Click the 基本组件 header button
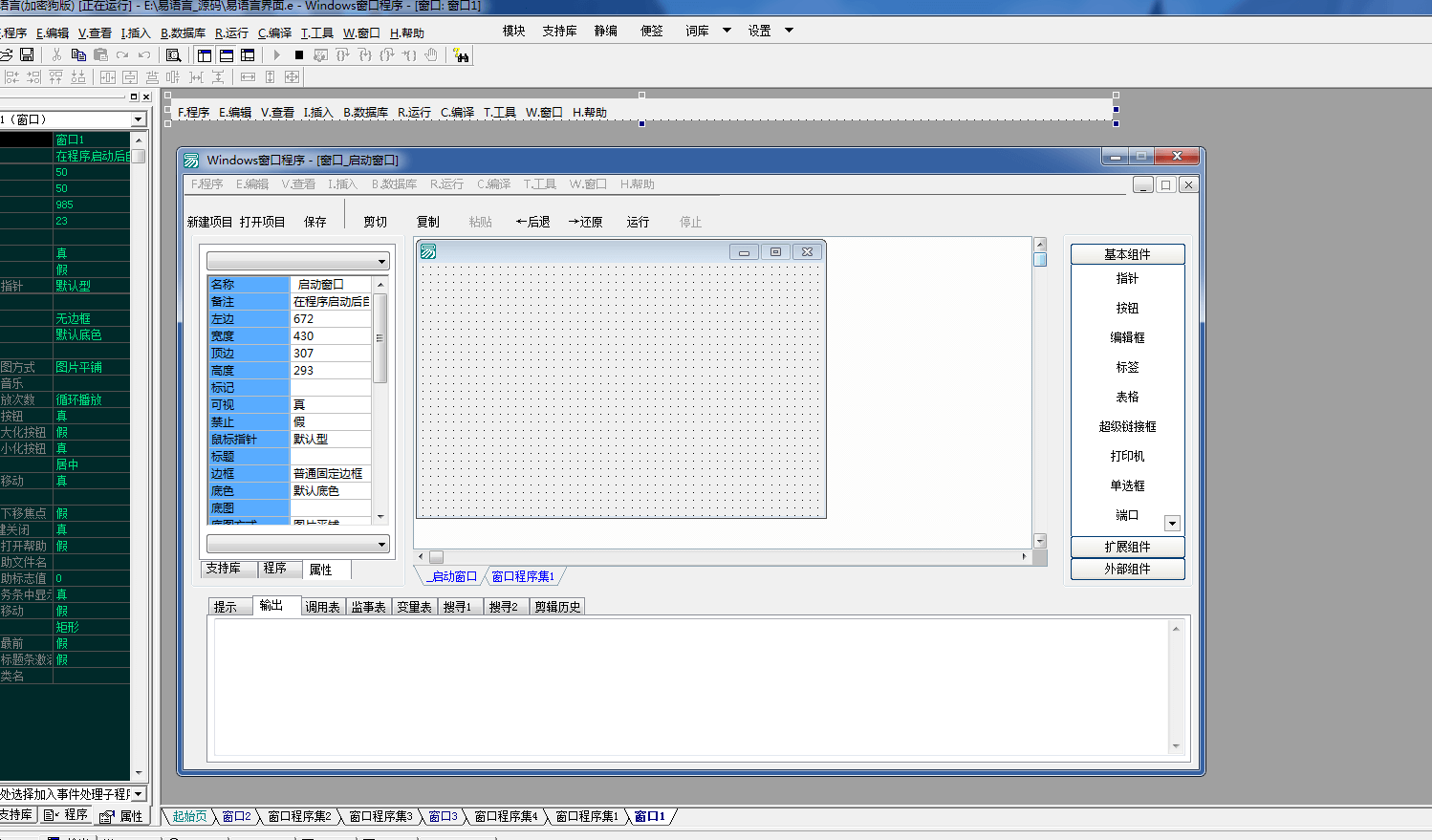1432x840 pixels. click(x=1128, y=254)
